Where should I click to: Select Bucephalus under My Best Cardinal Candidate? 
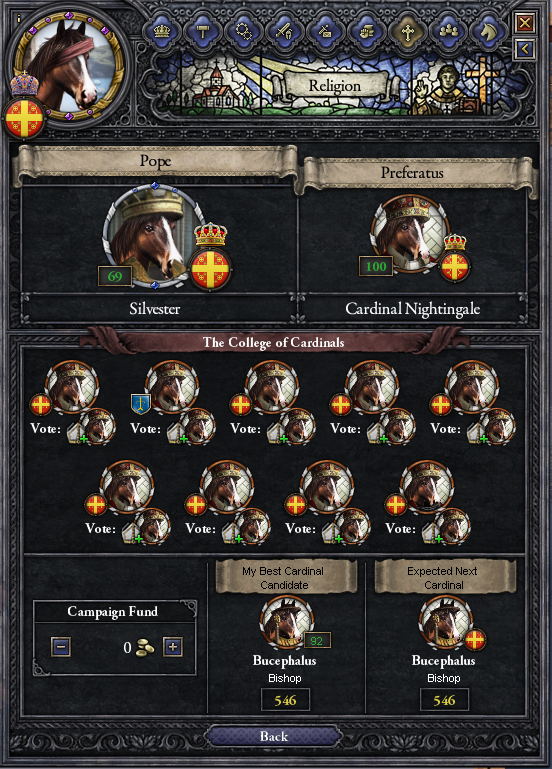[285, 622]
